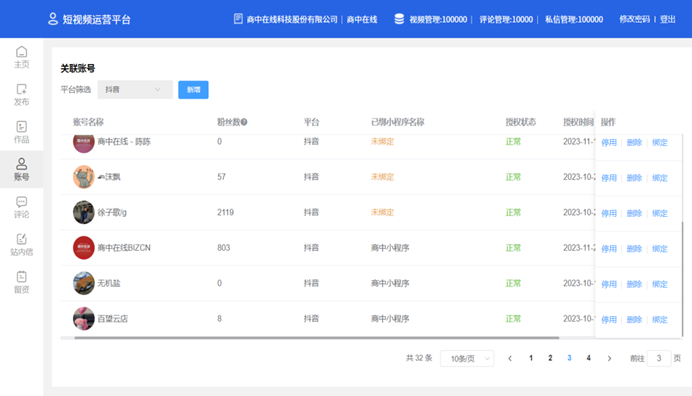Expand the 平台筛选 抖音 dropdown

(135, 90)
